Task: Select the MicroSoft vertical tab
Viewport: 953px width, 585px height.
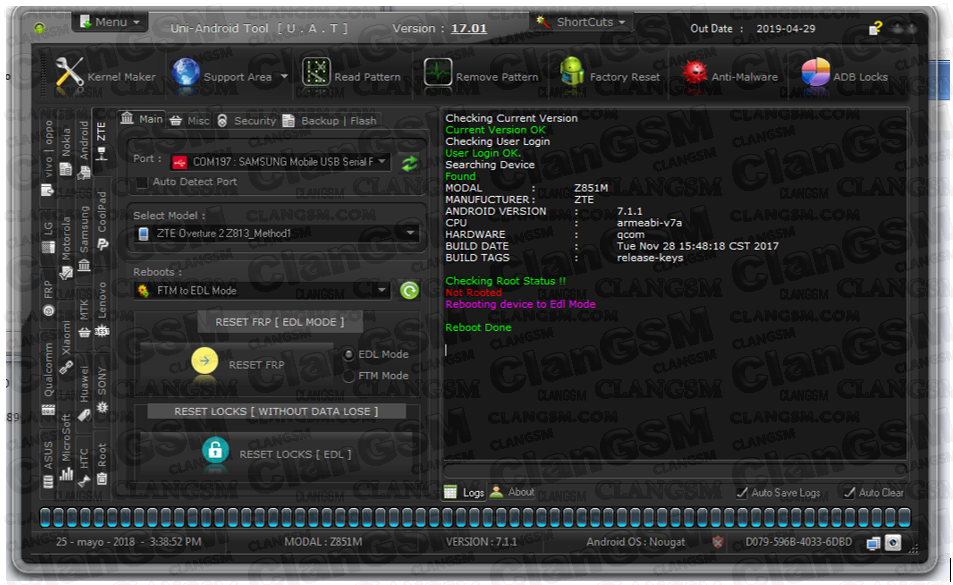Action: click(x=66, y=446)
